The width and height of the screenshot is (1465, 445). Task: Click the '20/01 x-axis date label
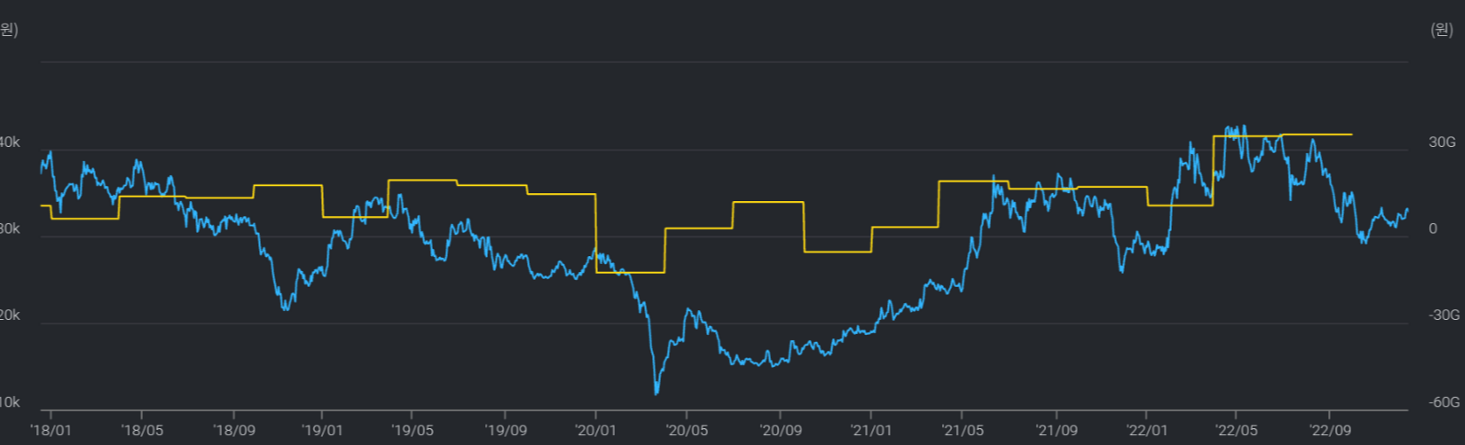coord(595,430)
